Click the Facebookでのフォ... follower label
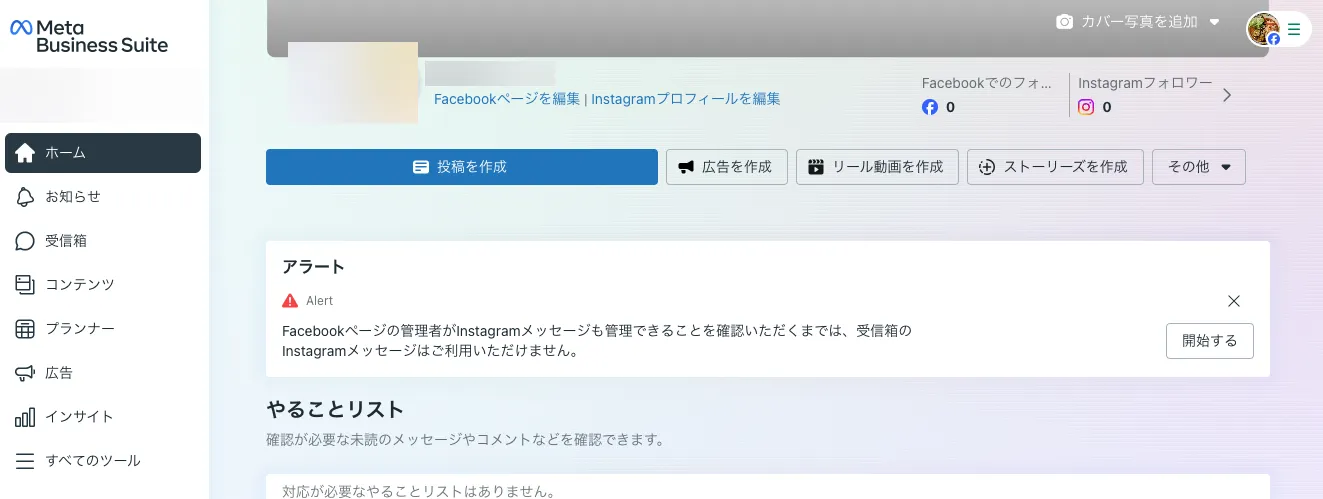The image size is (1323, 499). [x=987, y=84]
